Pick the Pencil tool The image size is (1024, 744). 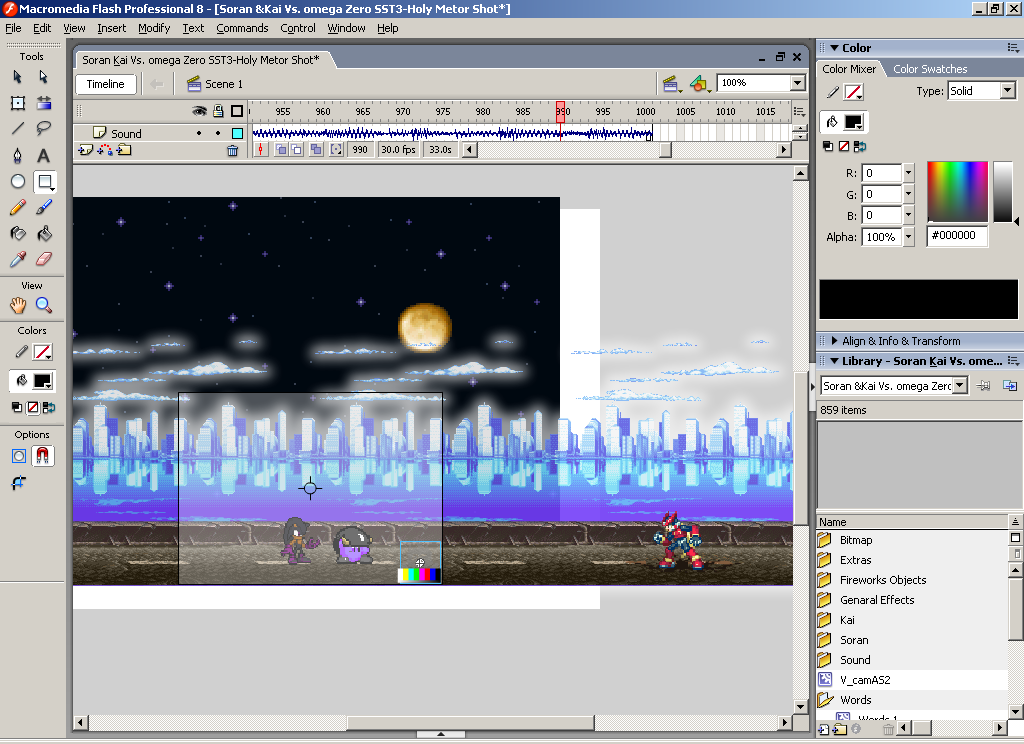pos(18,208)
